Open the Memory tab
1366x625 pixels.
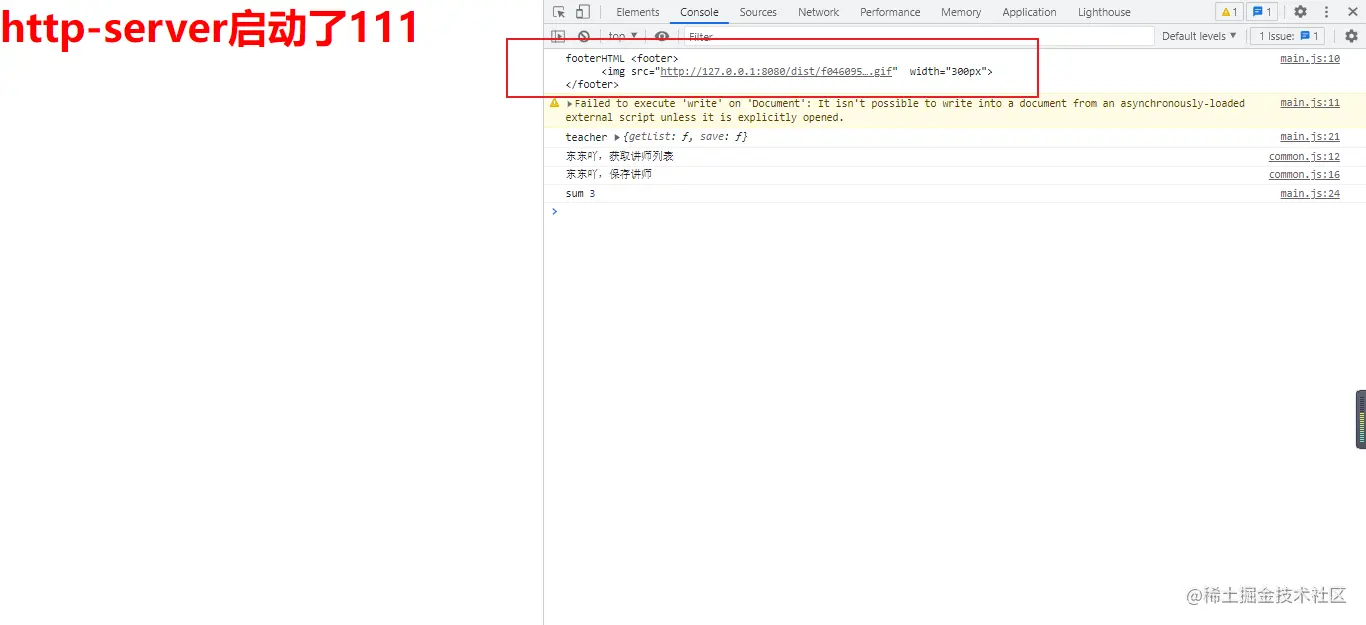click(x=961, y=12)
